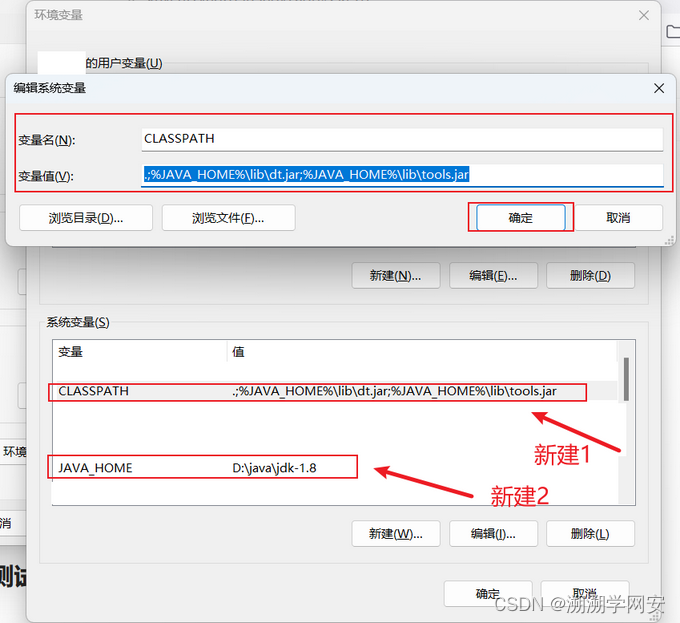Viewport: 680px width, 623px height.
Task: Open the Browse File (浏览文件) button
Action: (229, 218)
